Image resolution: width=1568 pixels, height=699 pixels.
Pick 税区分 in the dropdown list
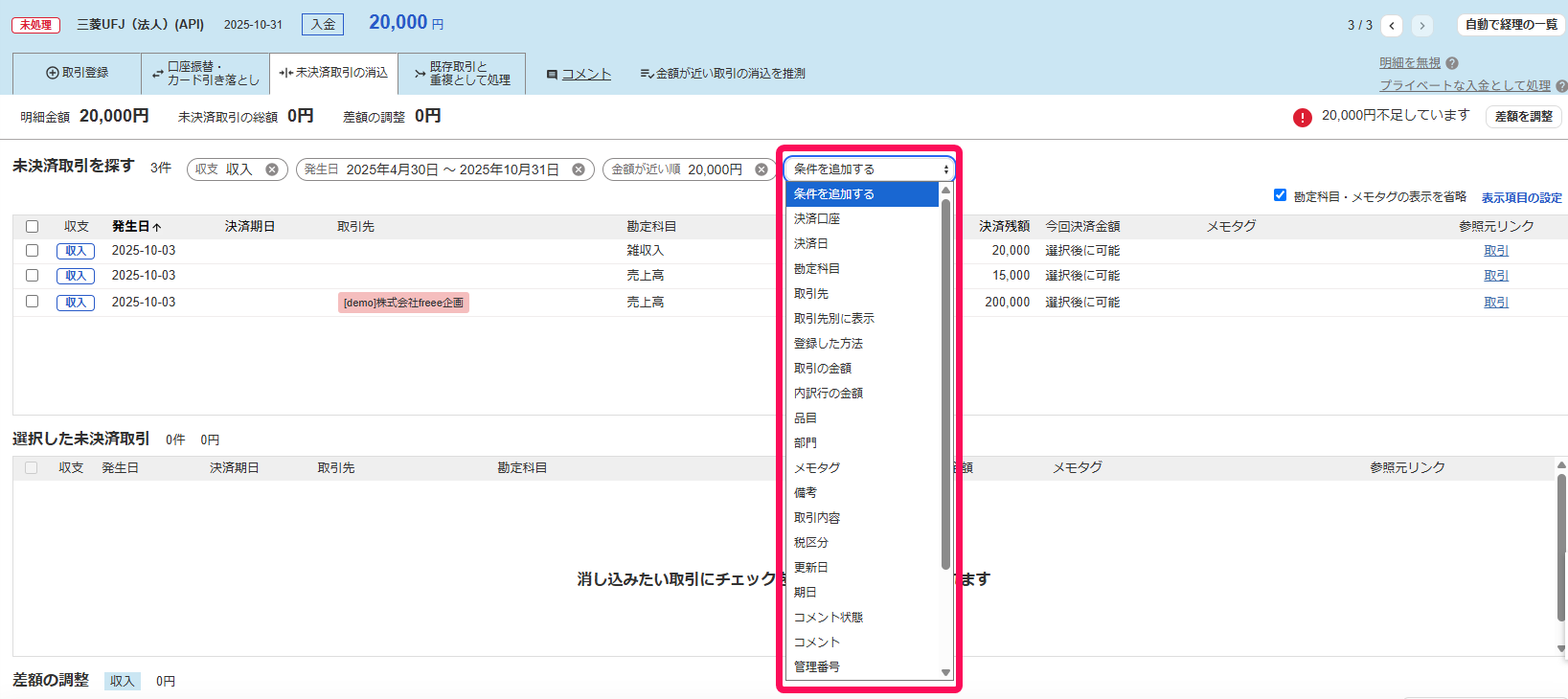[x=862, y=543]
